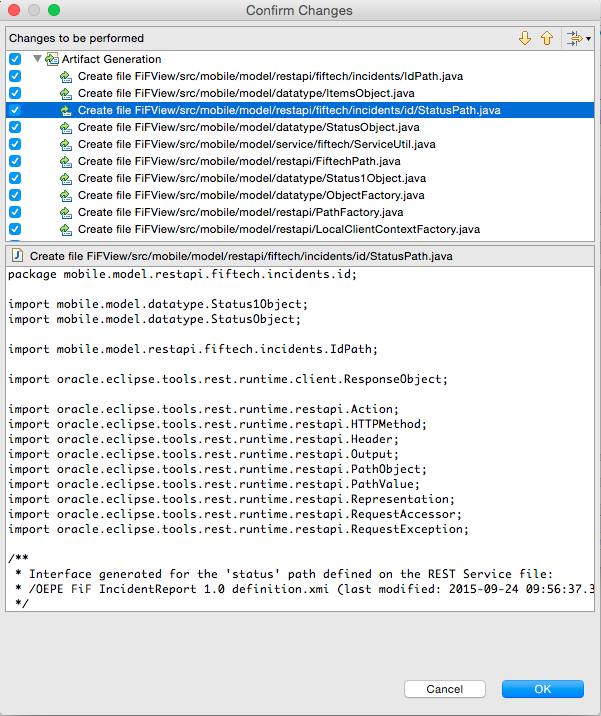
Task: Select previous change with up arrow icon
Action: coord(547,38)
